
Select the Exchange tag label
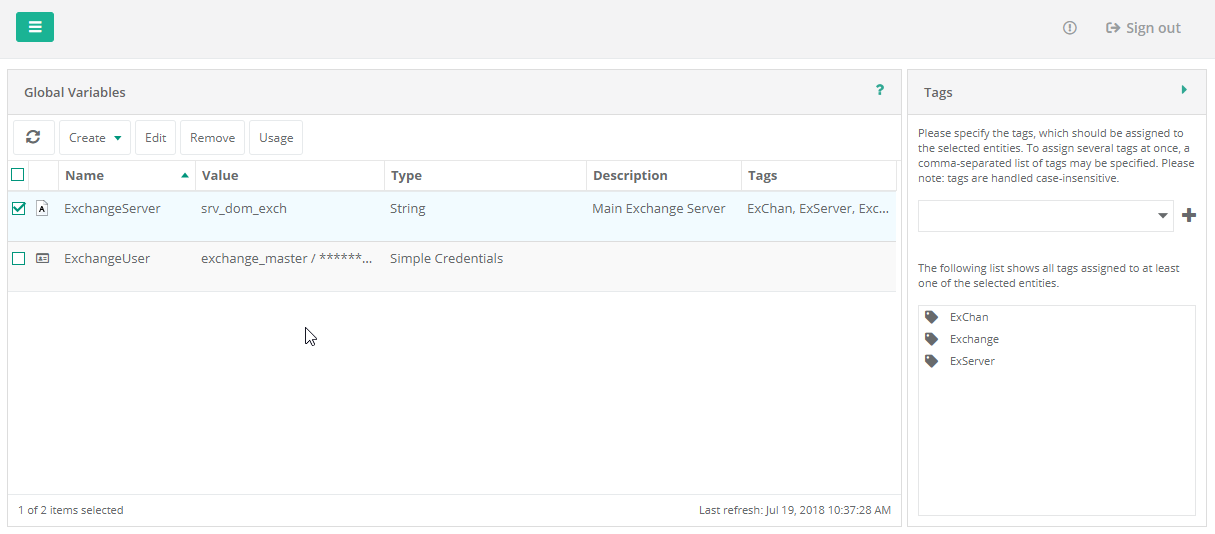974,339
